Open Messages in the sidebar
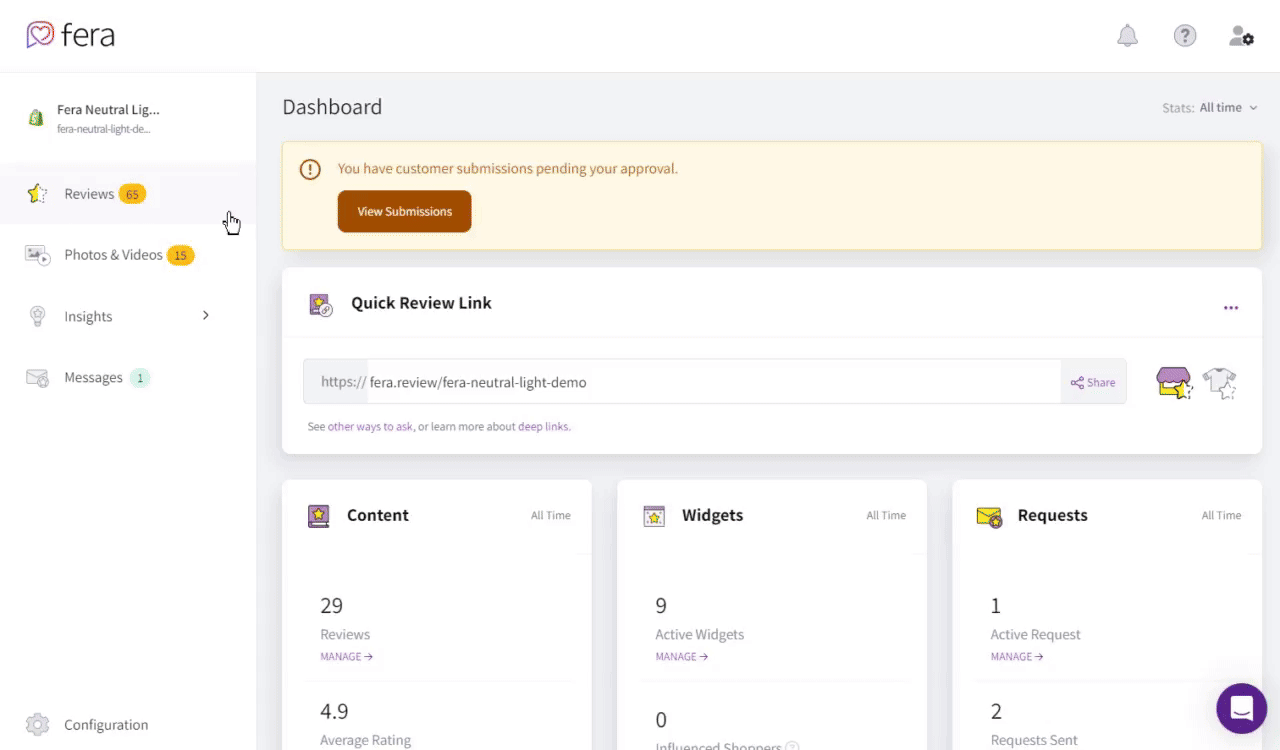 [93, 378]
